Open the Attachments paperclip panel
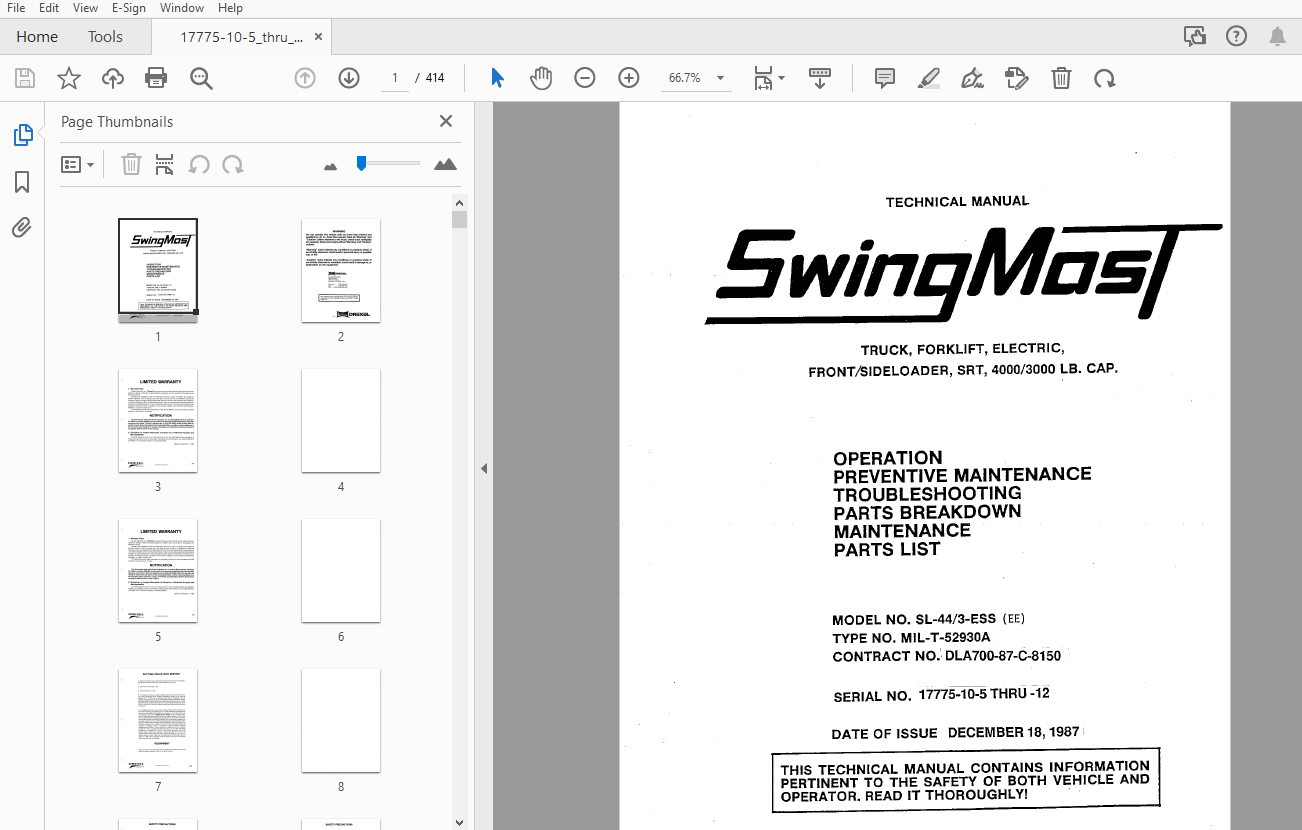The height and width of the screenshot is (830, 1302). [22, 227]
